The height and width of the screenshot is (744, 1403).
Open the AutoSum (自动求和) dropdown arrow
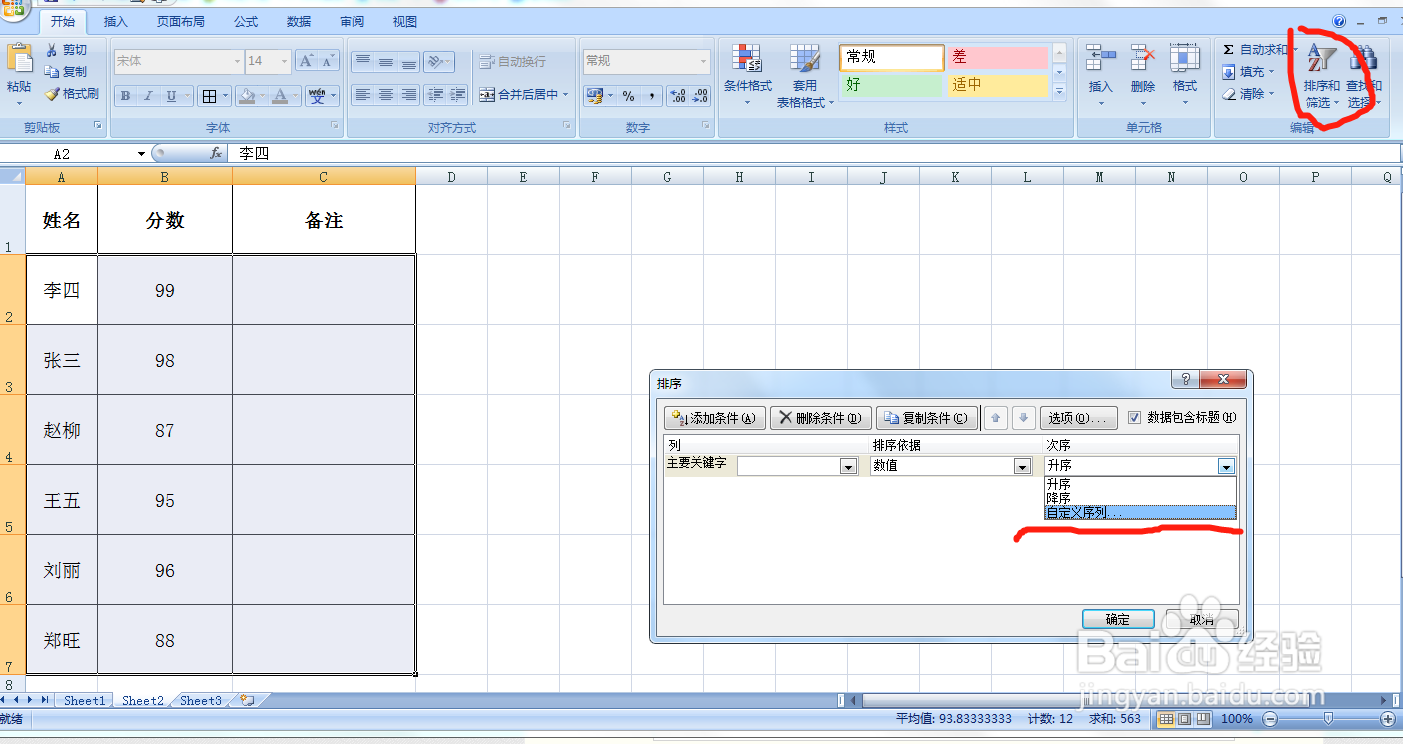(1295, 50)
